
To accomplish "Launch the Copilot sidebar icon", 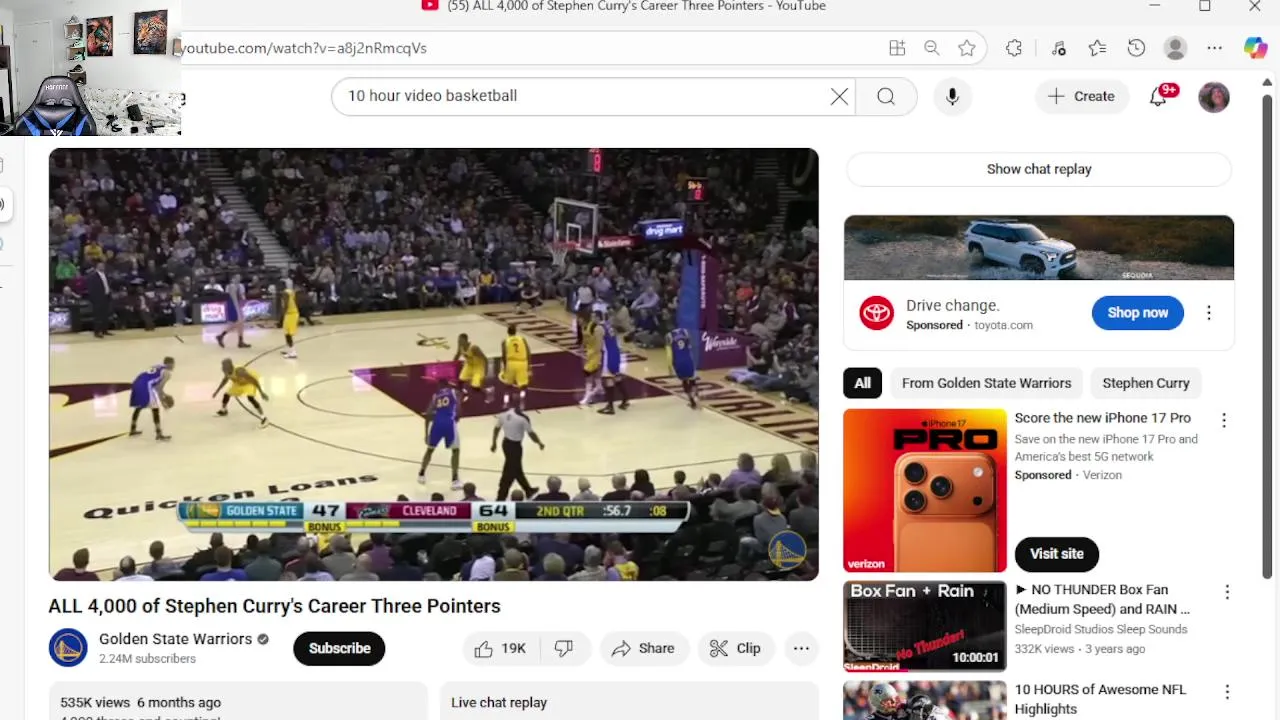I will pos(1256,48).
